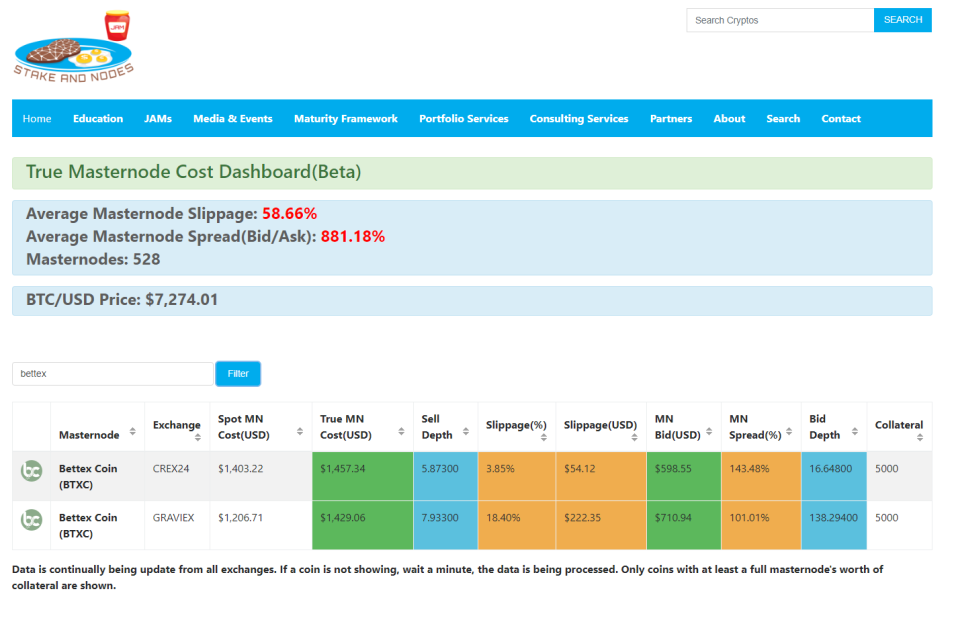Click MN spread cell 143.48%
Viewport: 954px width, 618px height.
761,476
